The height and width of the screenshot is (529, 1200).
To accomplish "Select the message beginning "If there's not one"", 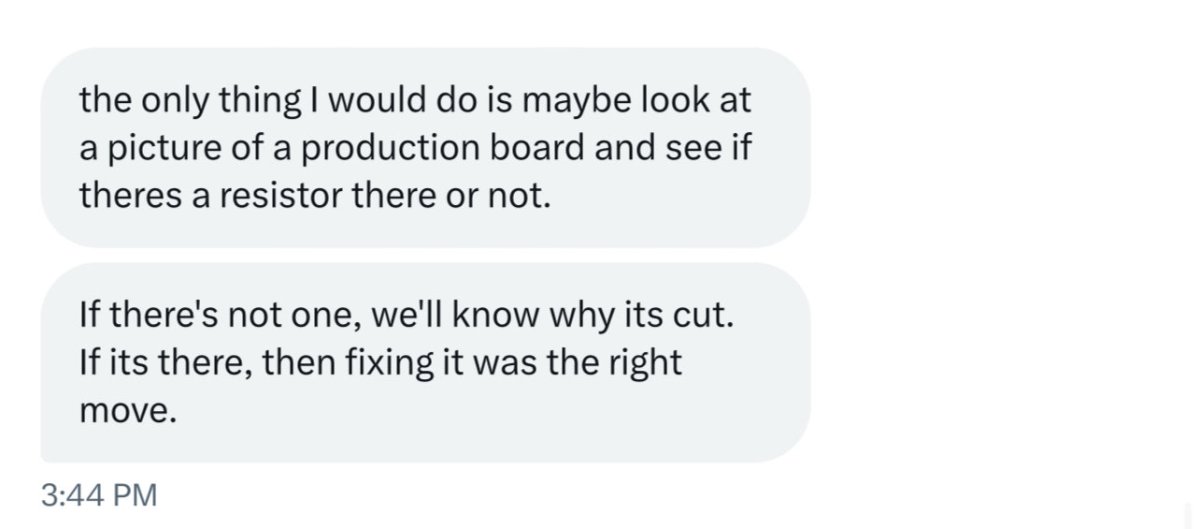I will (425, 363).
